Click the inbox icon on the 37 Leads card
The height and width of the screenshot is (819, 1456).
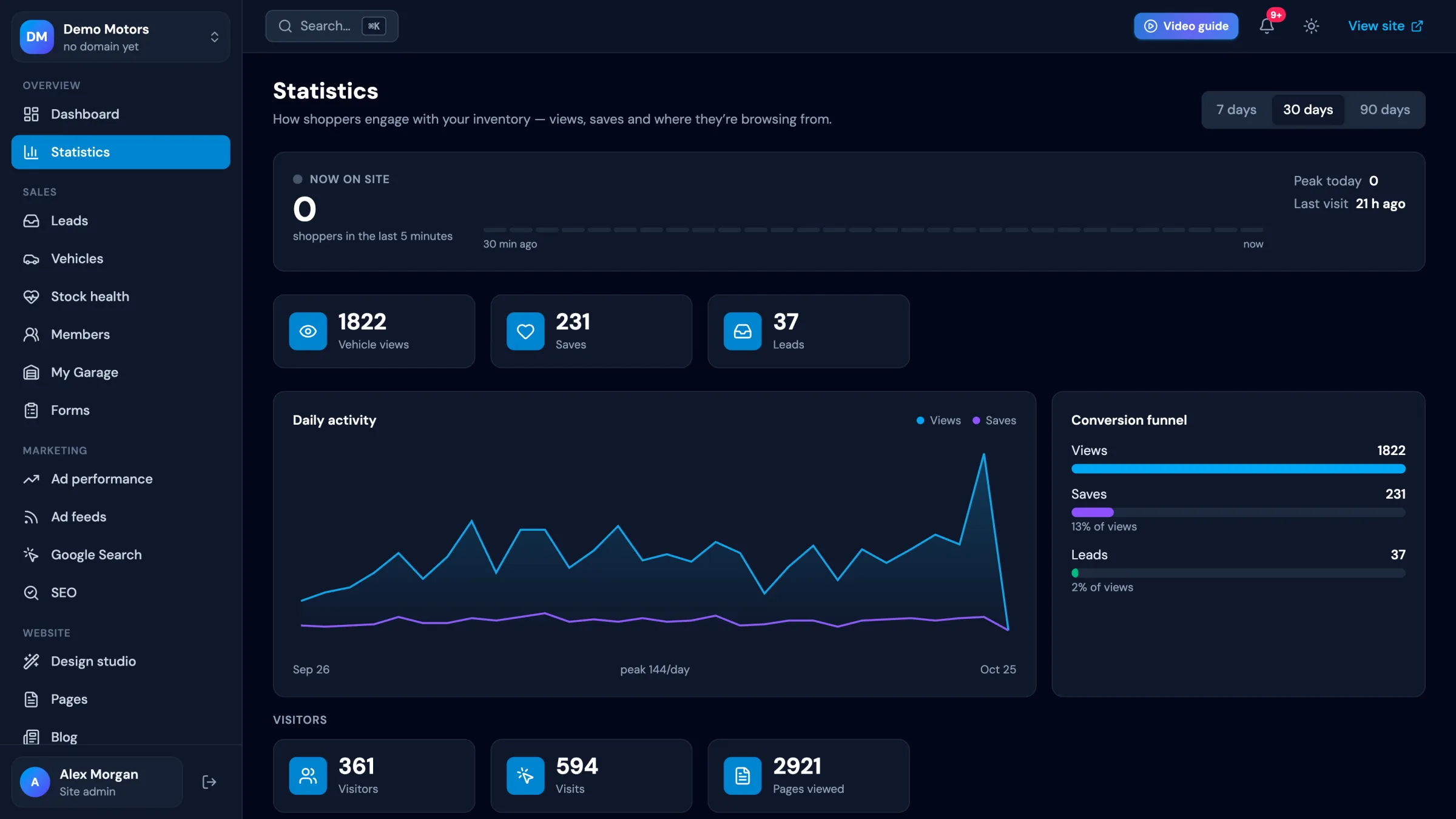pyautogui.click(x=743, y=331)
